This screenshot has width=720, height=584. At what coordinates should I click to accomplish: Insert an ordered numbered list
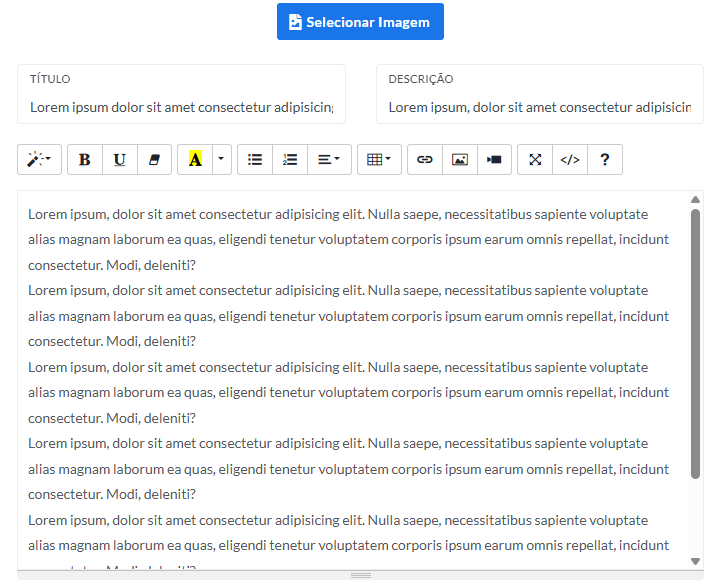[x=290, y=159]
